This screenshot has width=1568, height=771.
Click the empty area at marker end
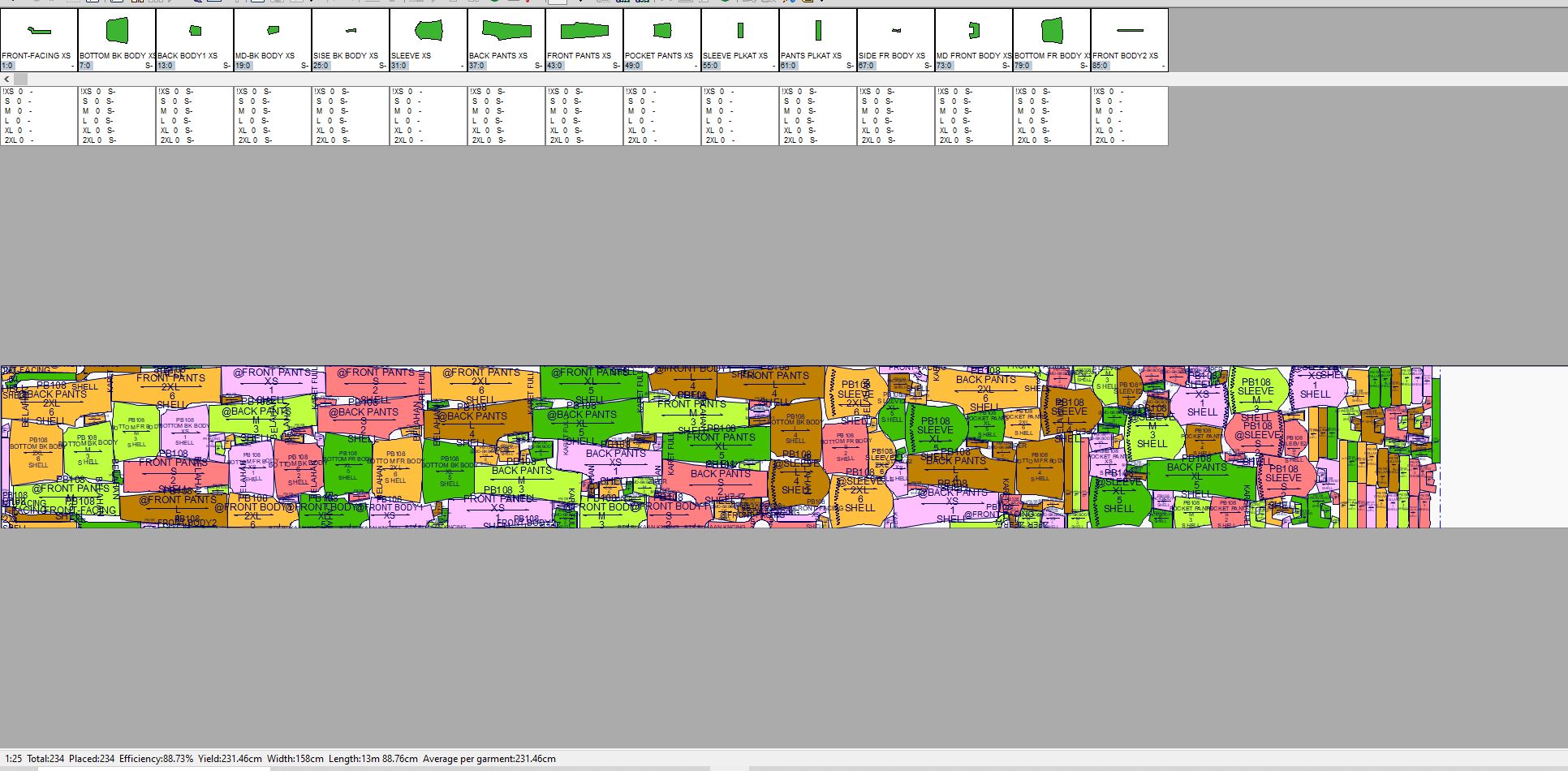(1501, 446)
